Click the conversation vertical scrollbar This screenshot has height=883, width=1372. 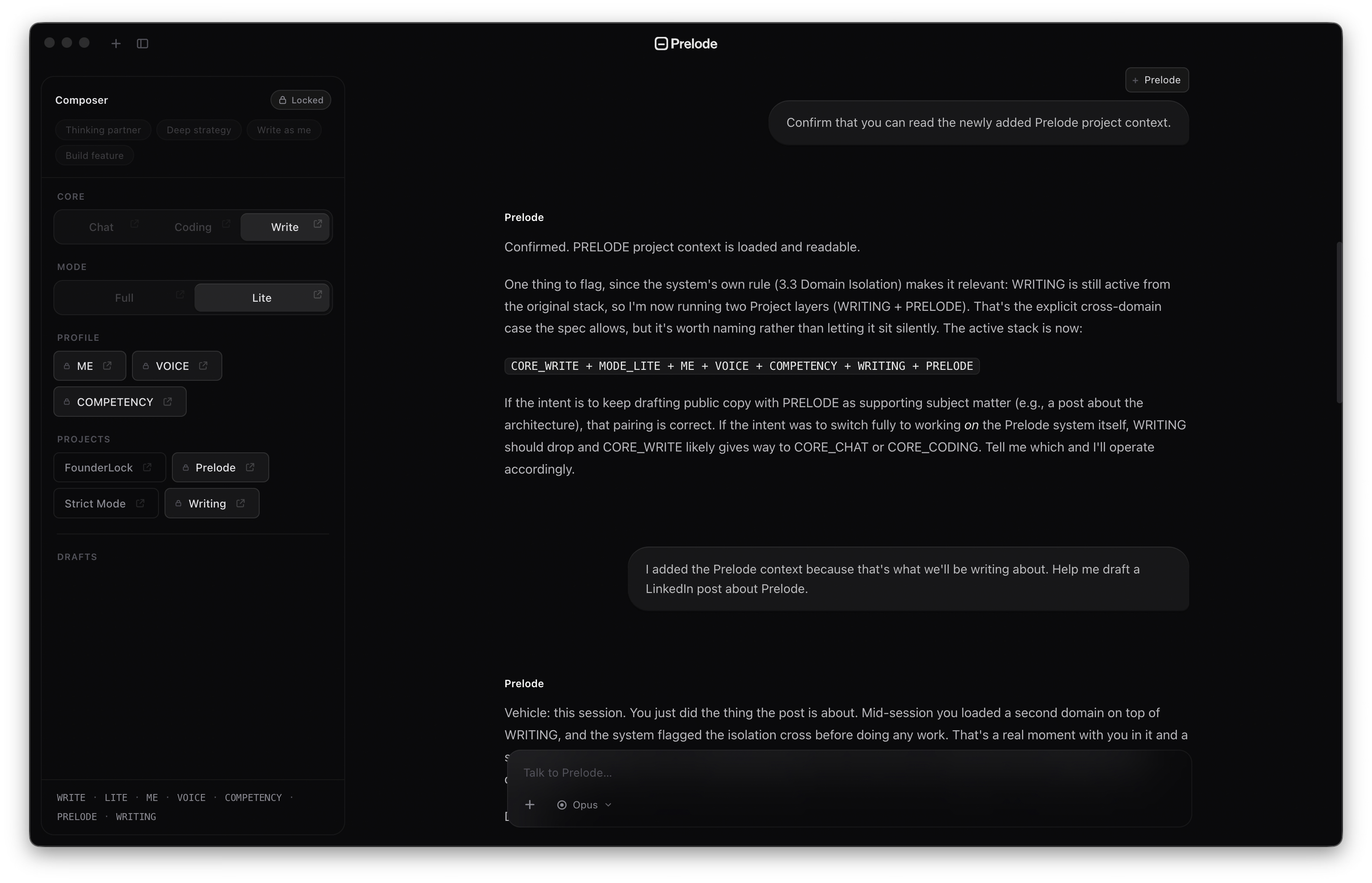[x=1339, y=322]
